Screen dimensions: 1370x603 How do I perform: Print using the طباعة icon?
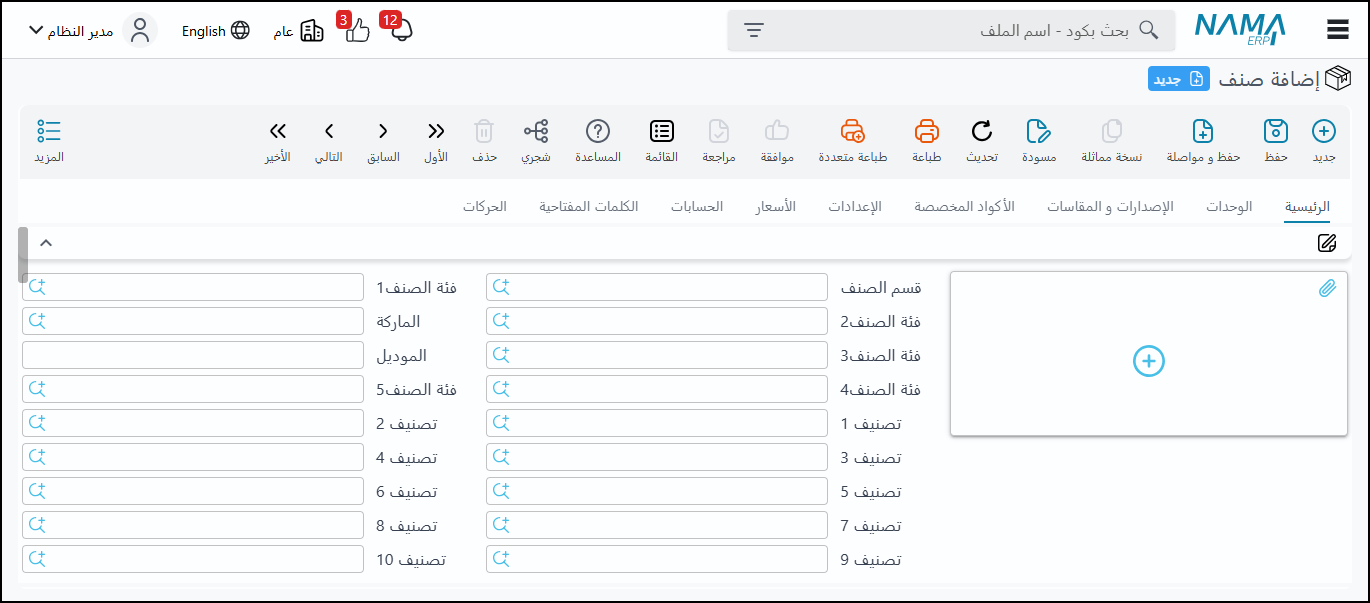tap(927, 132)
